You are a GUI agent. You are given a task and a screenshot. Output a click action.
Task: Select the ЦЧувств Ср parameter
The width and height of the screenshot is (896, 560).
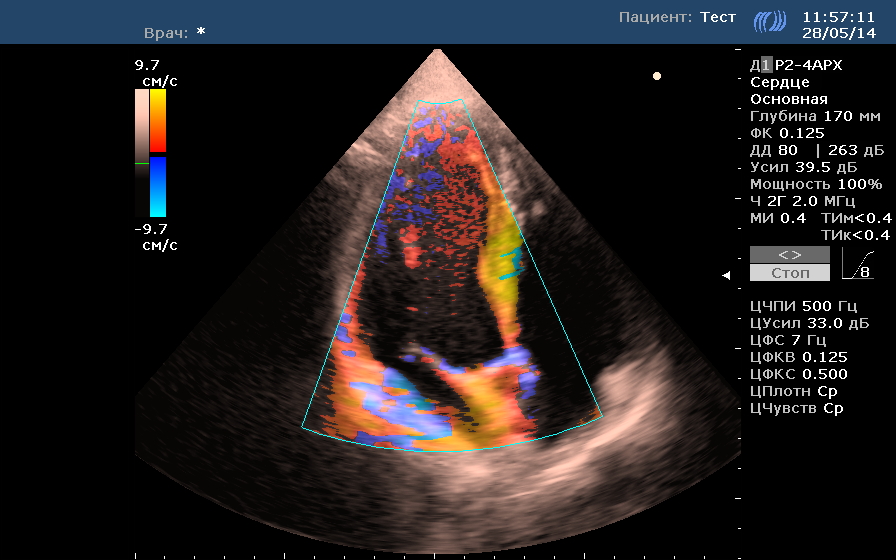tap(797, 409)
